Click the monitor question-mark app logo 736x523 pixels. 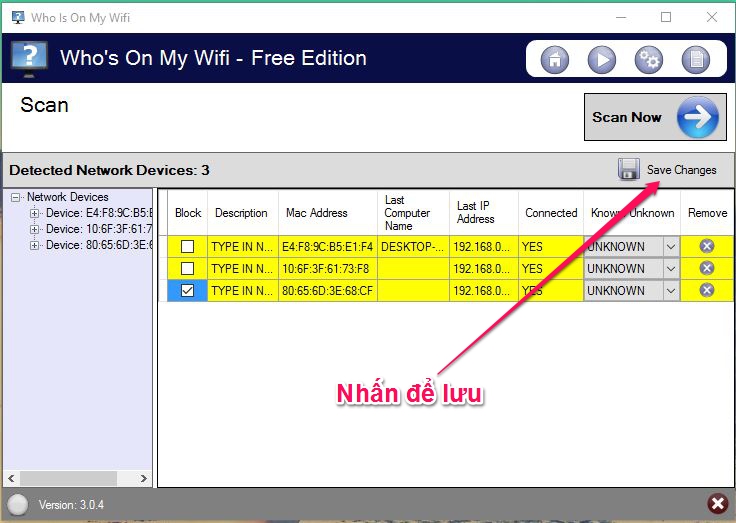[29, 59]
